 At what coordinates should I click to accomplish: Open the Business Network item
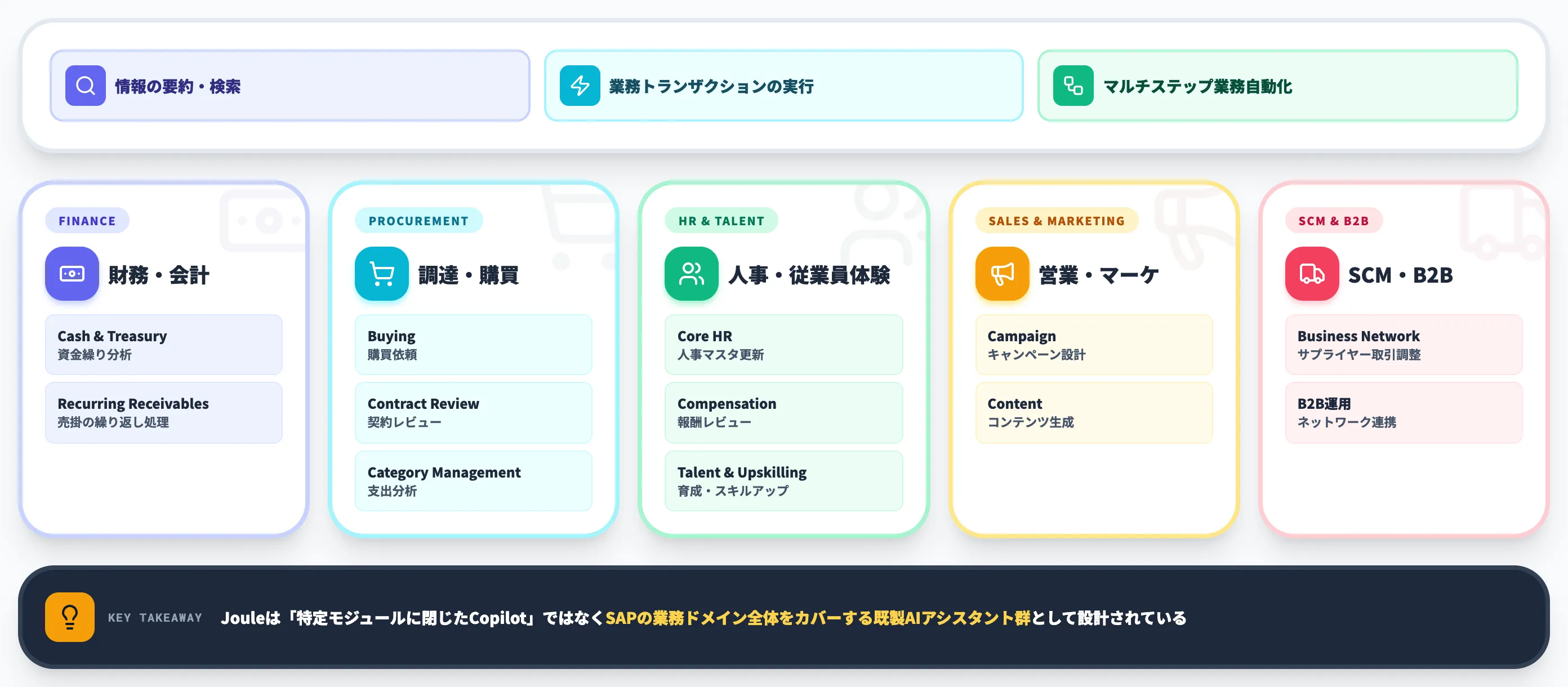[x=1404, y=345]
